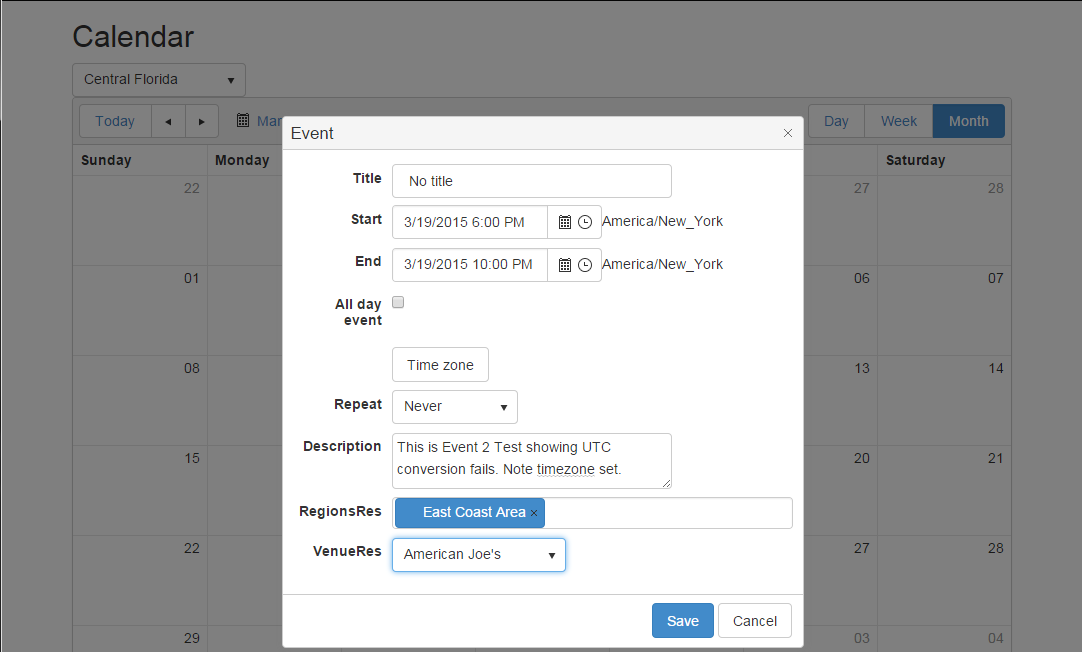Click the Time zone button
Screen dimensions: 1082x652
(440, 365)
